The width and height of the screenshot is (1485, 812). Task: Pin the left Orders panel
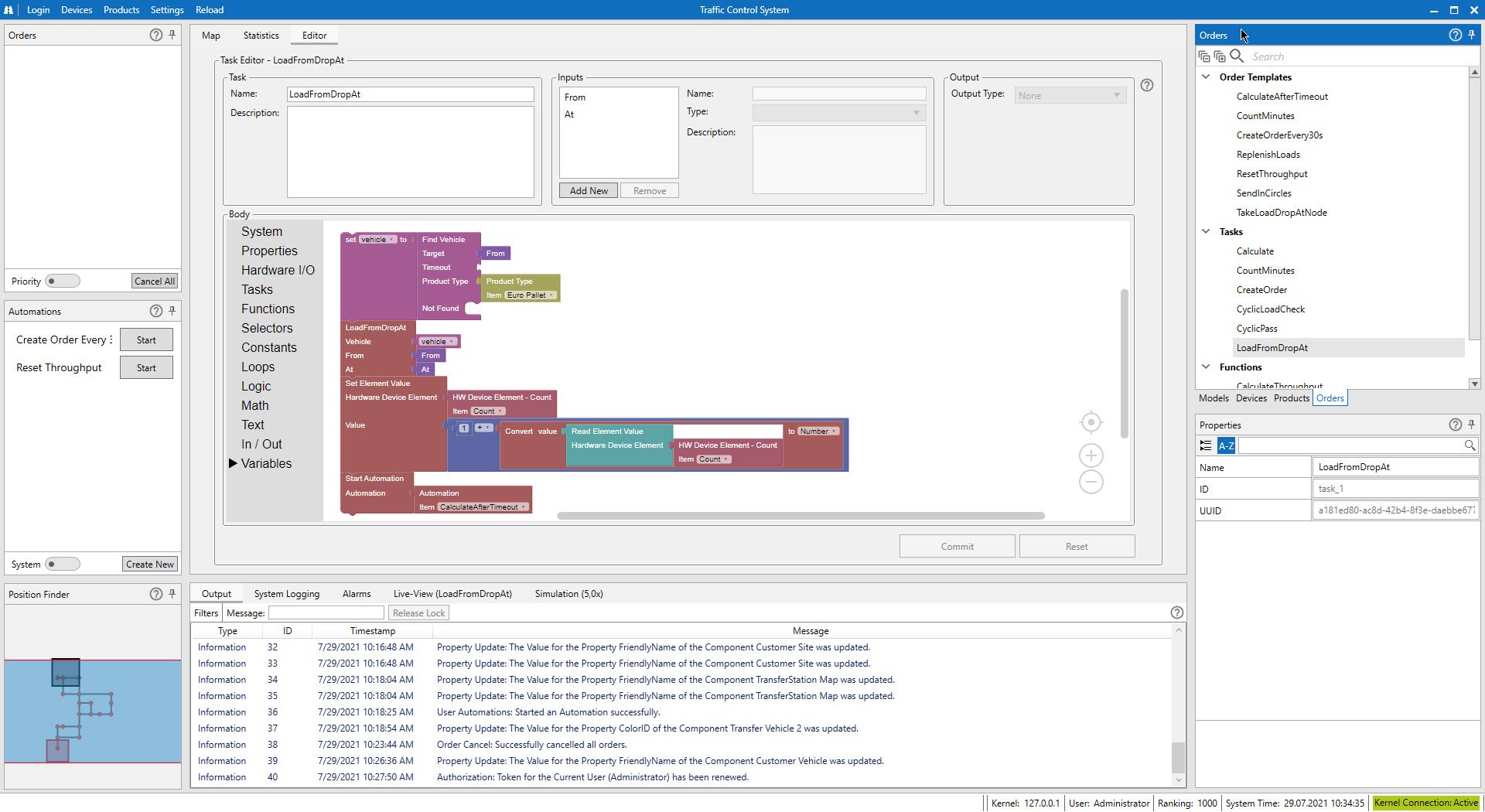pos(172,35)
